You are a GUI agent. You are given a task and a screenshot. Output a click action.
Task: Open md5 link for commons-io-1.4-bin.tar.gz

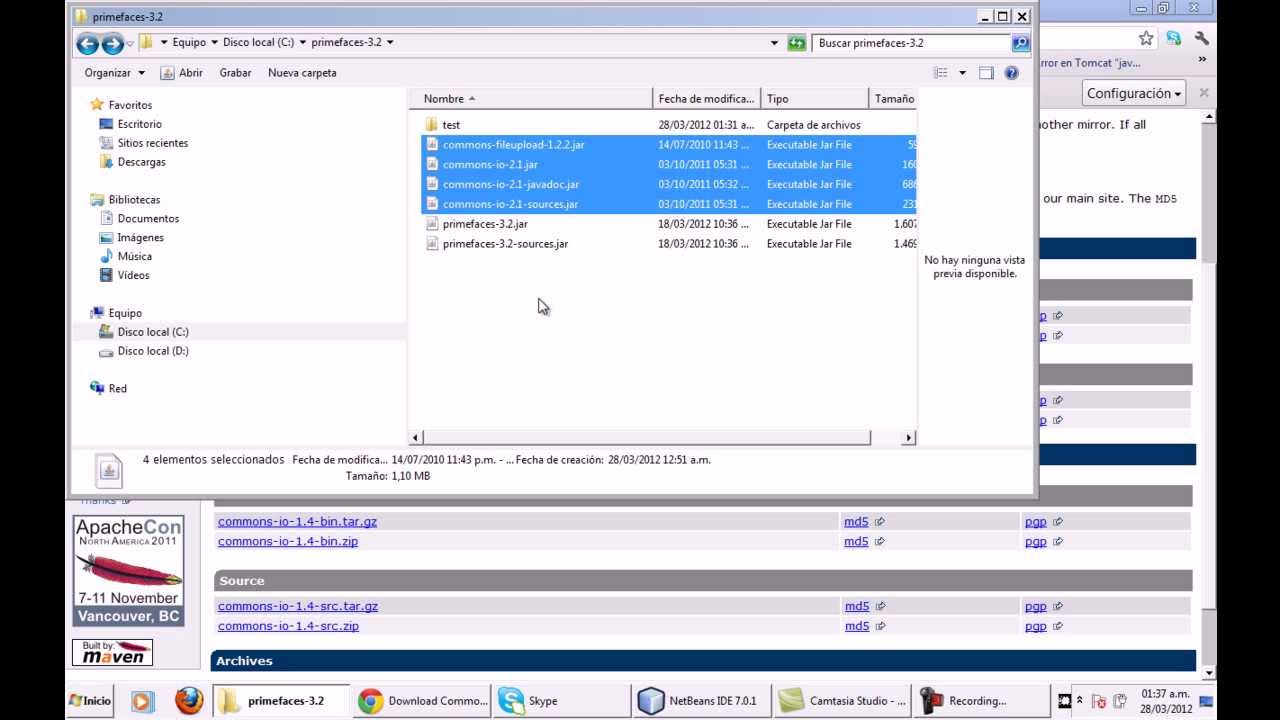click(856, 522)
